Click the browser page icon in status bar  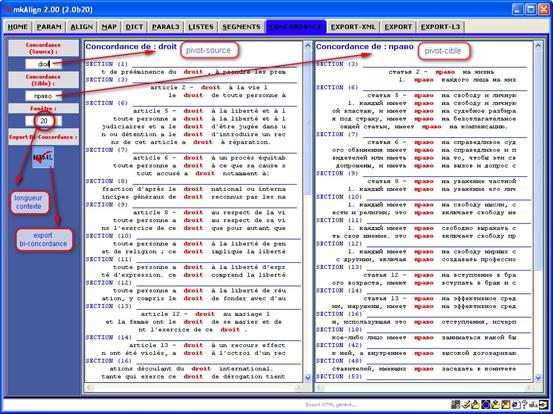click(x=516, y=404)
